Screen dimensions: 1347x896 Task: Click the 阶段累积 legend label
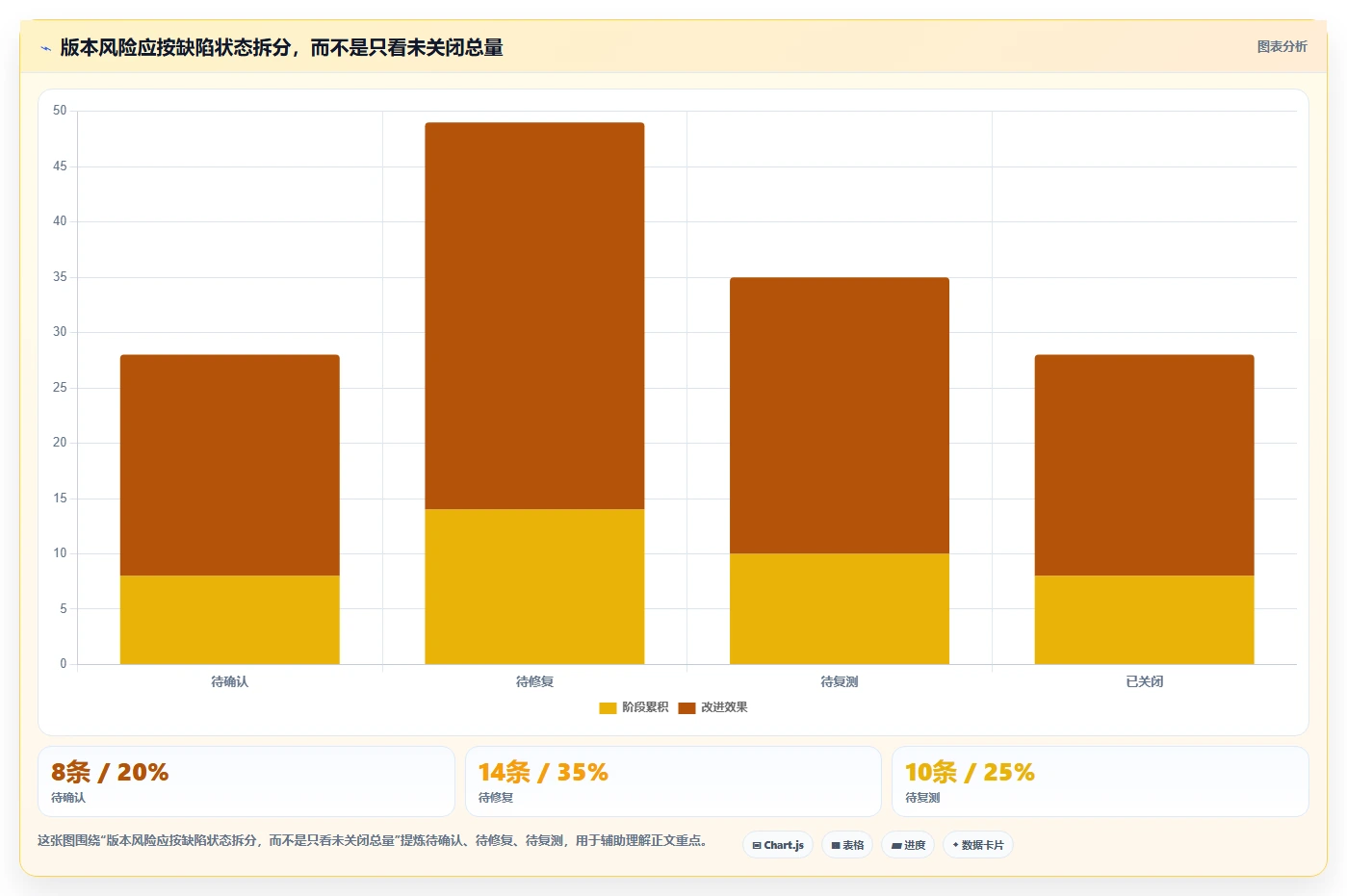(x=645, y=707)
